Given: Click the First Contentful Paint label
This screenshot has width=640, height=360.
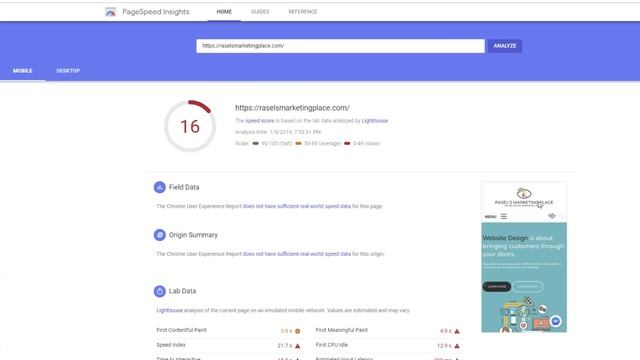Looking at the screenshot, I should click(x=182, y=330).
